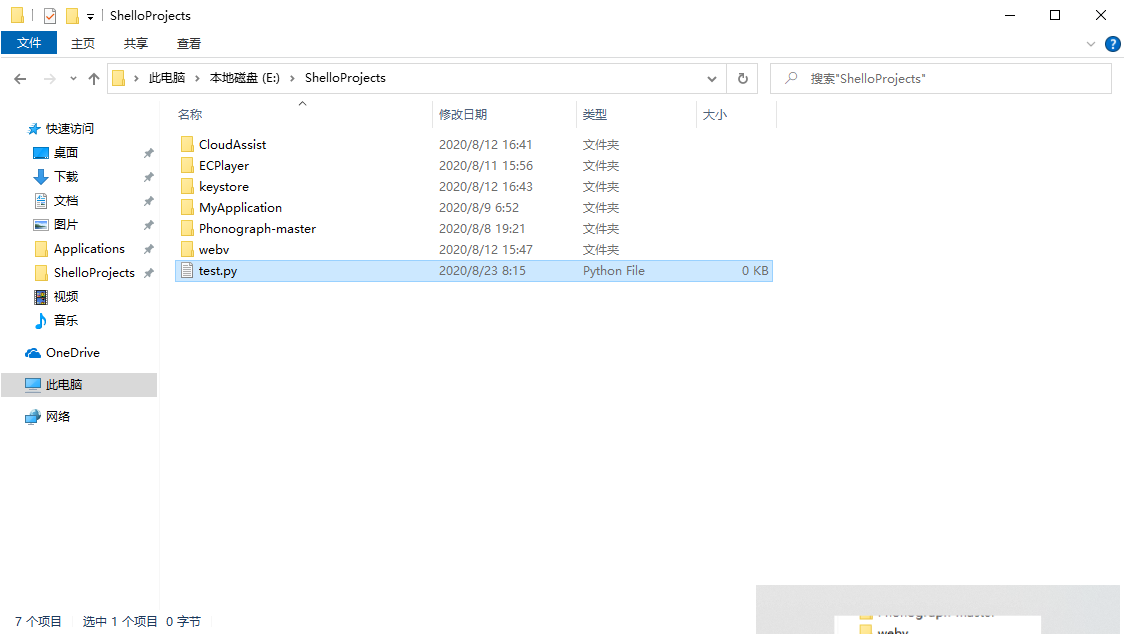Expand the ribbon with the chevron

click(x=1091, y=44)
